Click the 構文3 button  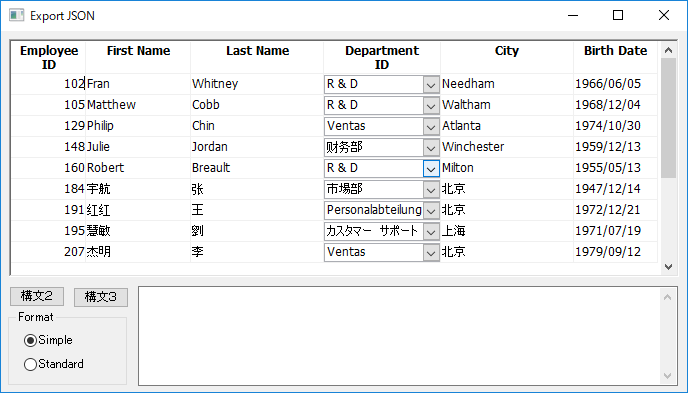pos(101,297)
